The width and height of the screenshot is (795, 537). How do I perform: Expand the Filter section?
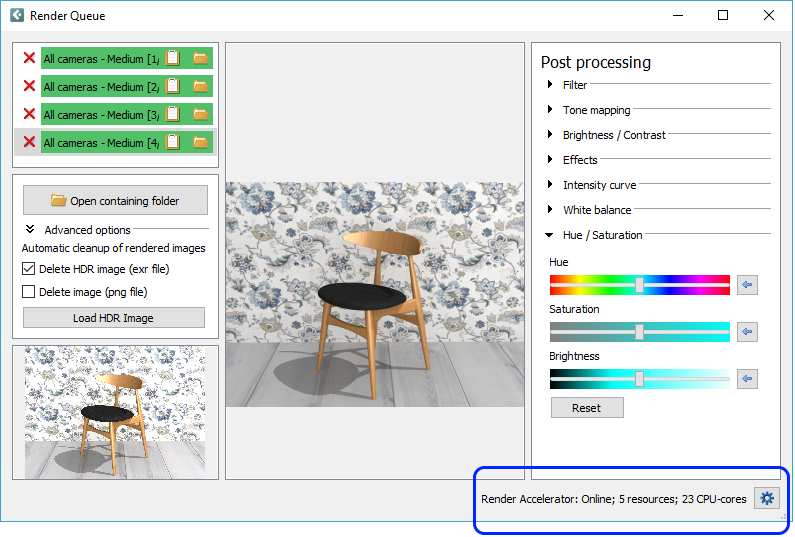click(x=550, y=84)
